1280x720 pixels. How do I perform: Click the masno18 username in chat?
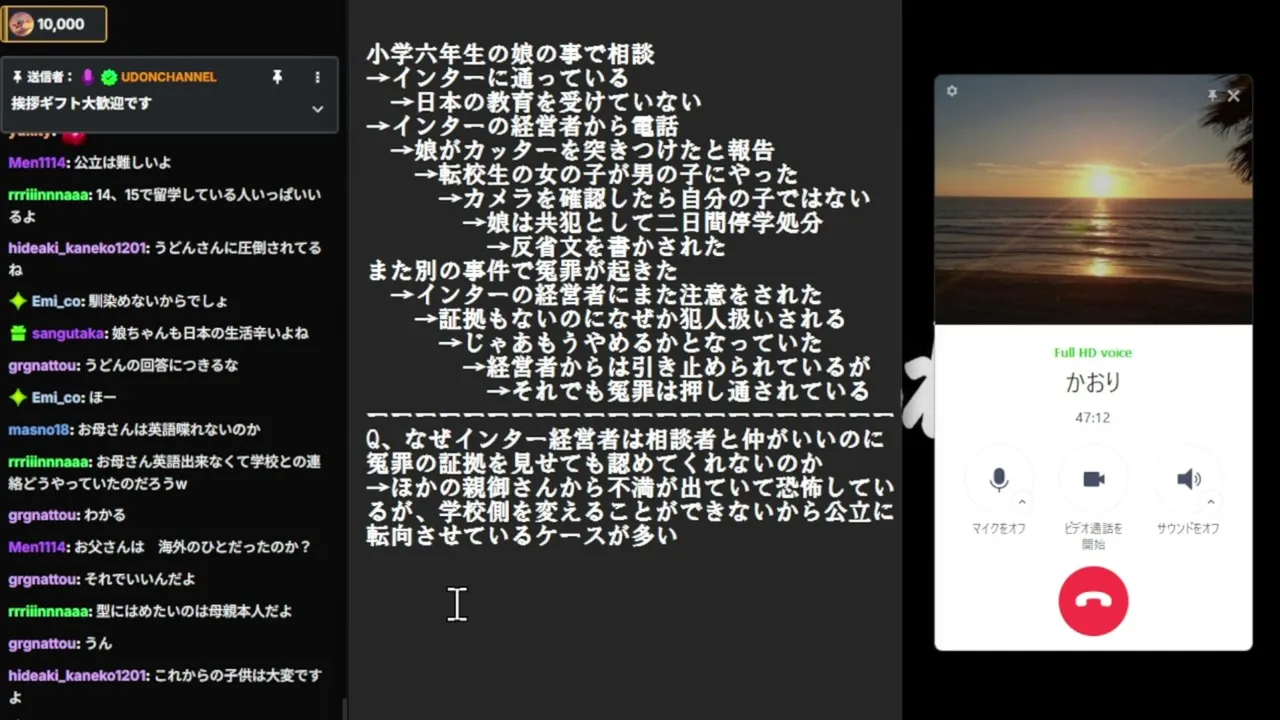(40, 429)
